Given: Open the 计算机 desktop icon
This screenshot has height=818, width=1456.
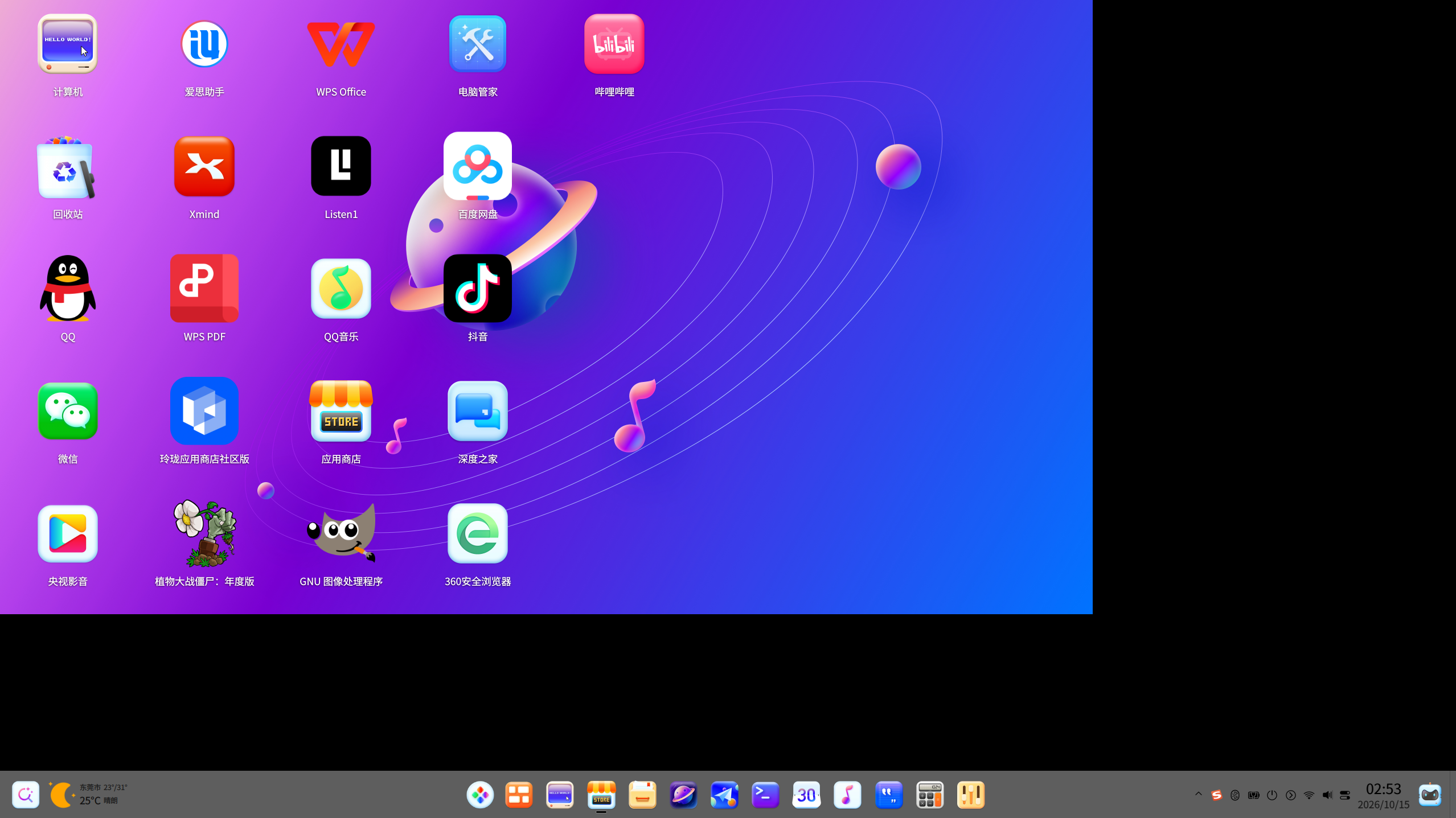Looking at the screenshot, I should point(68,44).
